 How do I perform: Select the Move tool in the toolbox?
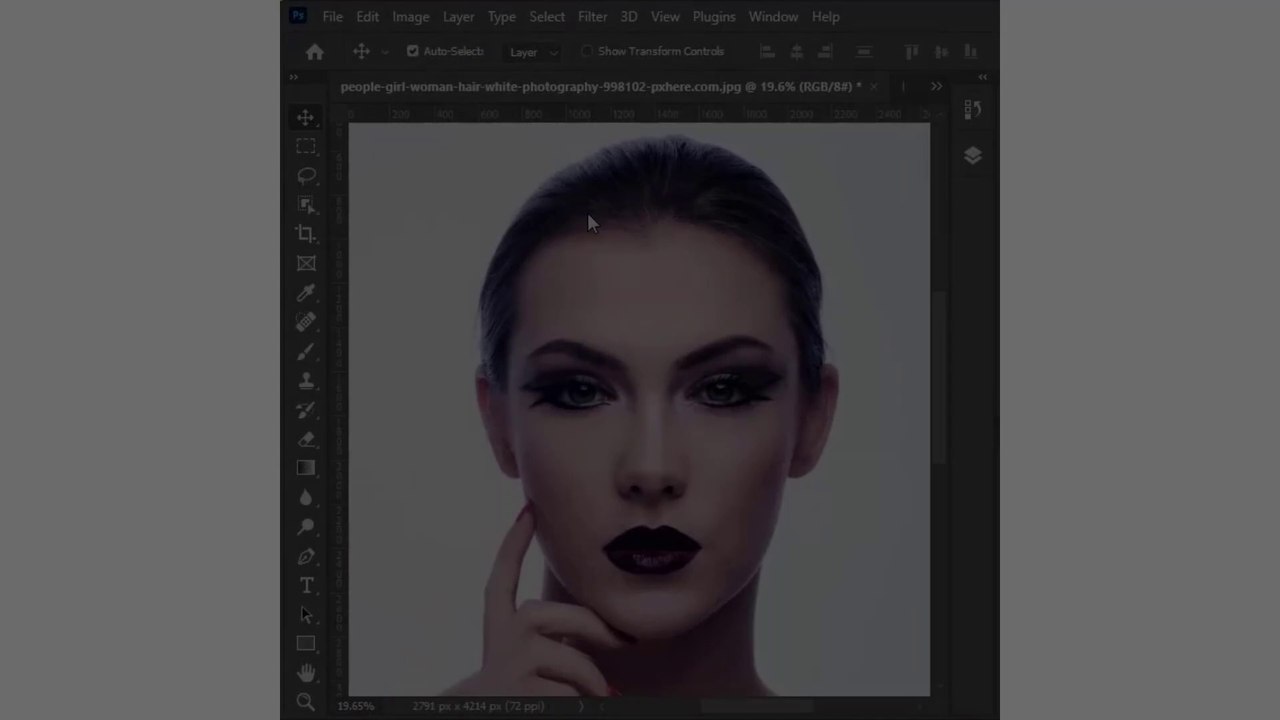pos(306,118)
